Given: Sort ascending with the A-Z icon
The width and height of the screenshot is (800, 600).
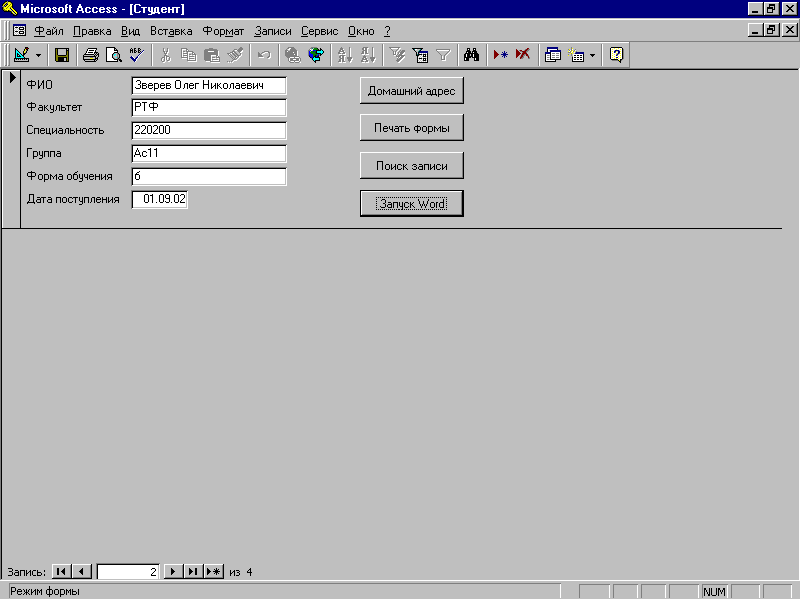Looking at the screenshot, I should point(345,55).
